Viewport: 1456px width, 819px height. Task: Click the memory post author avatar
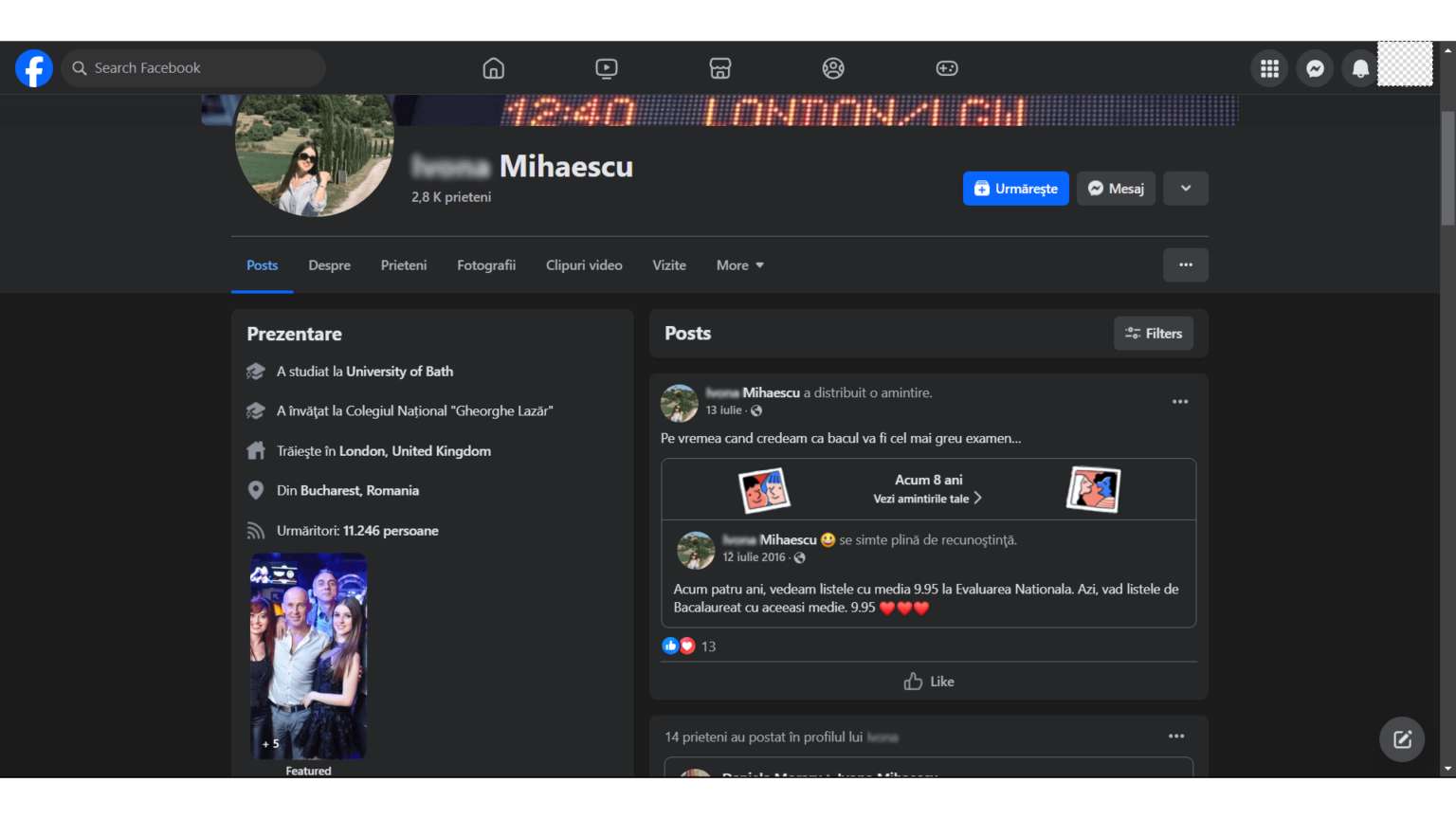(x=696, y=550)
